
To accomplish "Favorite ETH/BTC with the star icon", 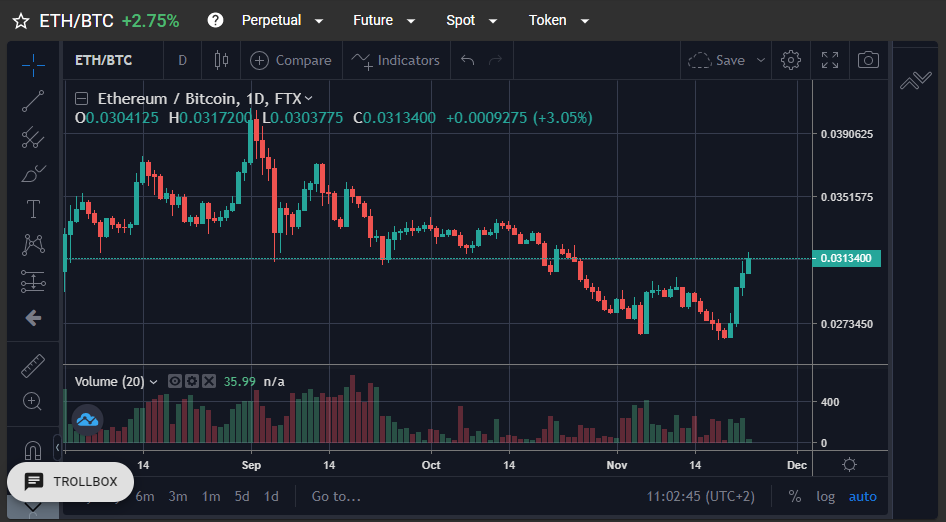I will tap(21, 21).
